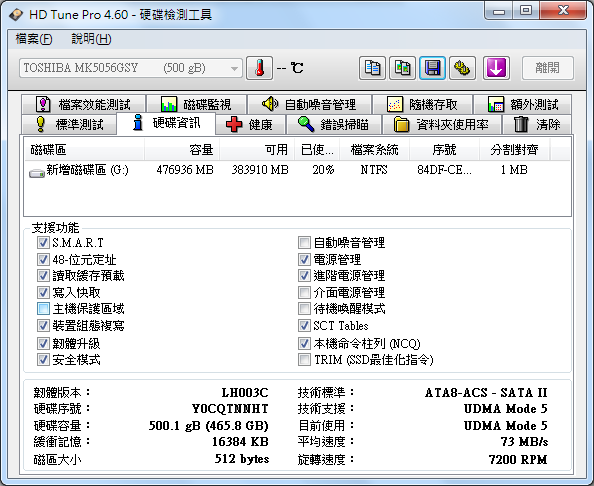Open the 檔案效能測試 tab
Viewport: 594px width, 486px height.
[84, 104]
